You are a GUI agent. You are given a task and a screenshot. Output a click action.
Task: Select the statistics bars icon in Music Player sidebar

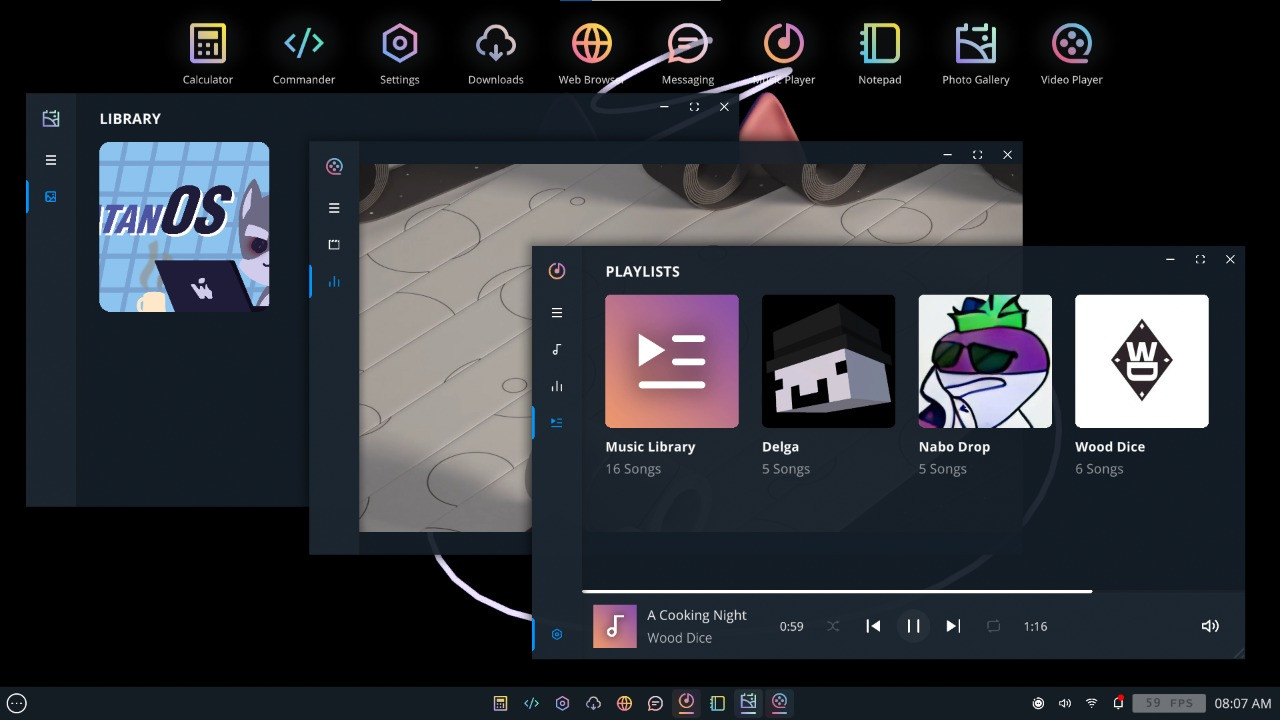coord(557,385)
